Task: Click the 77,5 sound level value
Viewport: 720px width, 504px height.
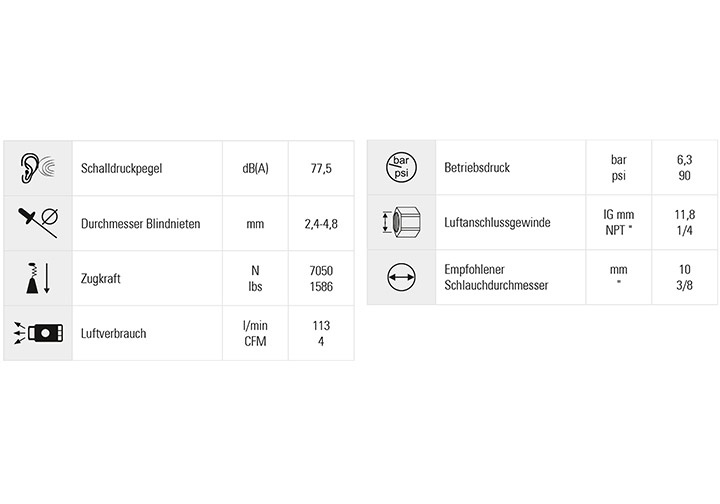Action: tap(321, 168)
